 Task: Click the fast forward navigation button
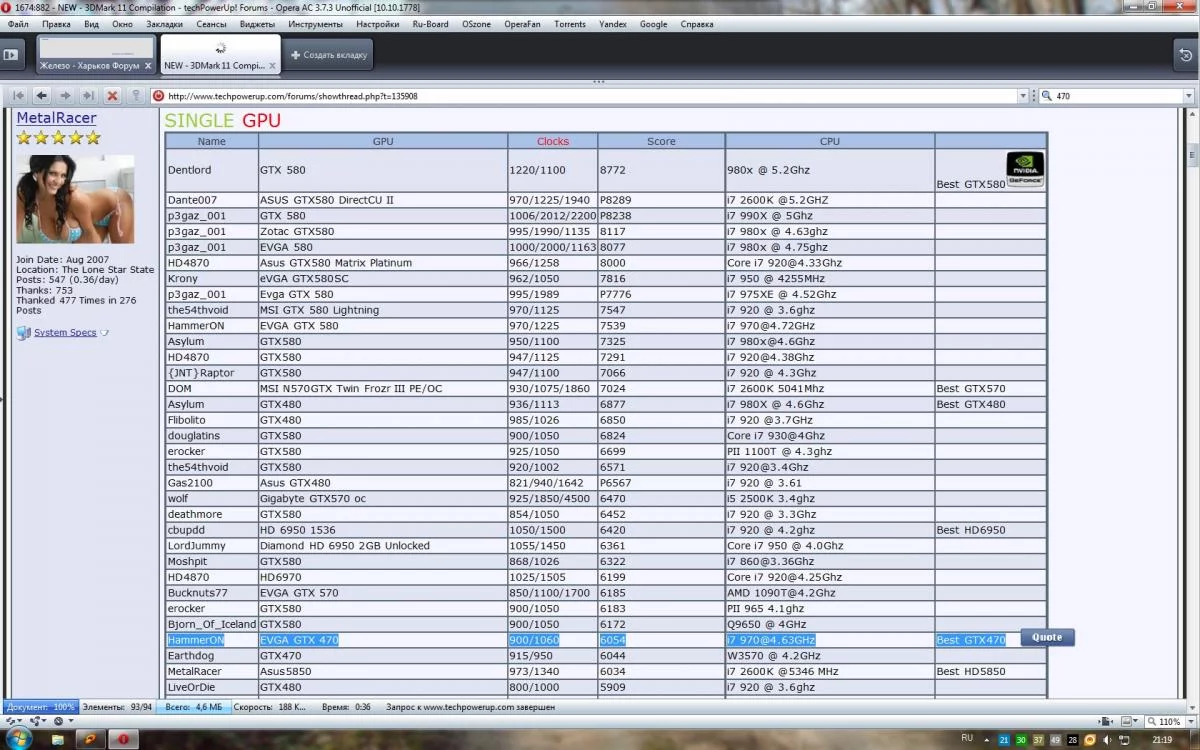tap(88, 96)
